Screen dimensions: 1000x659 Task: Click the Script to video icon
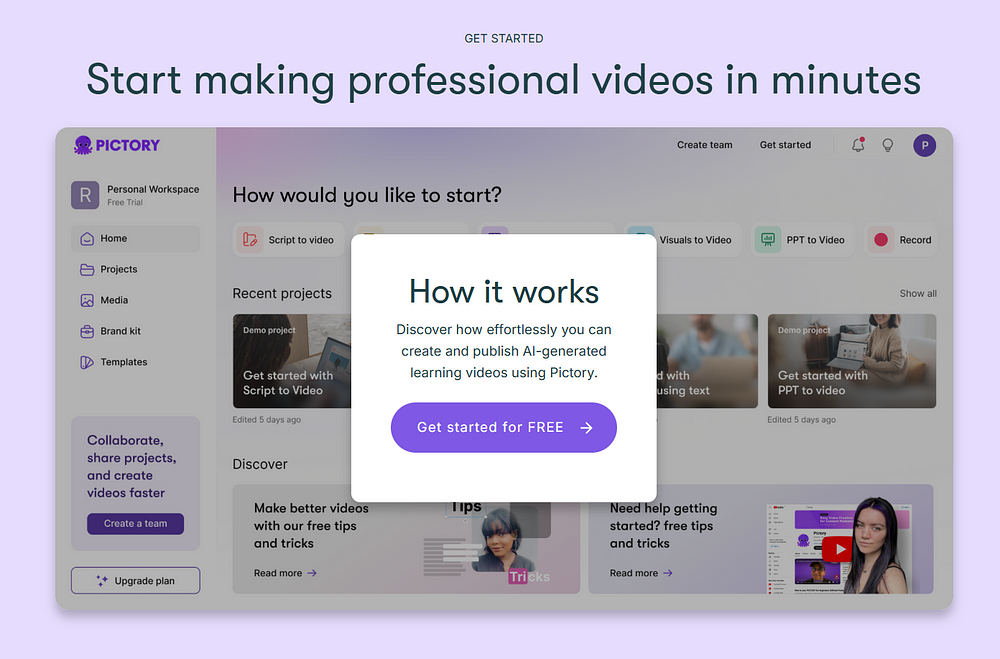pyautogui.click(x=250, y=240)
